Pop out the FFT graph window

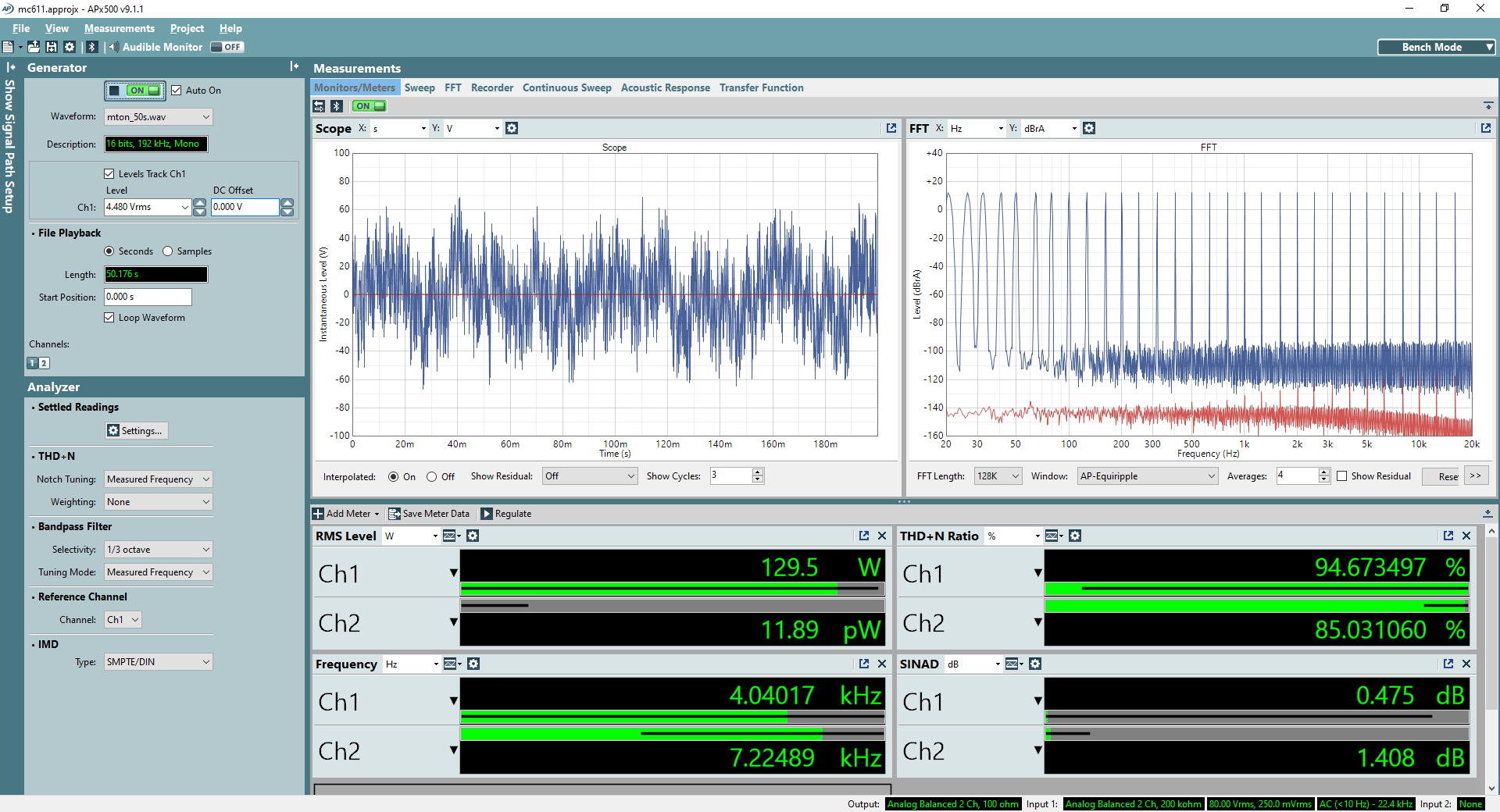pos(1486,128)
